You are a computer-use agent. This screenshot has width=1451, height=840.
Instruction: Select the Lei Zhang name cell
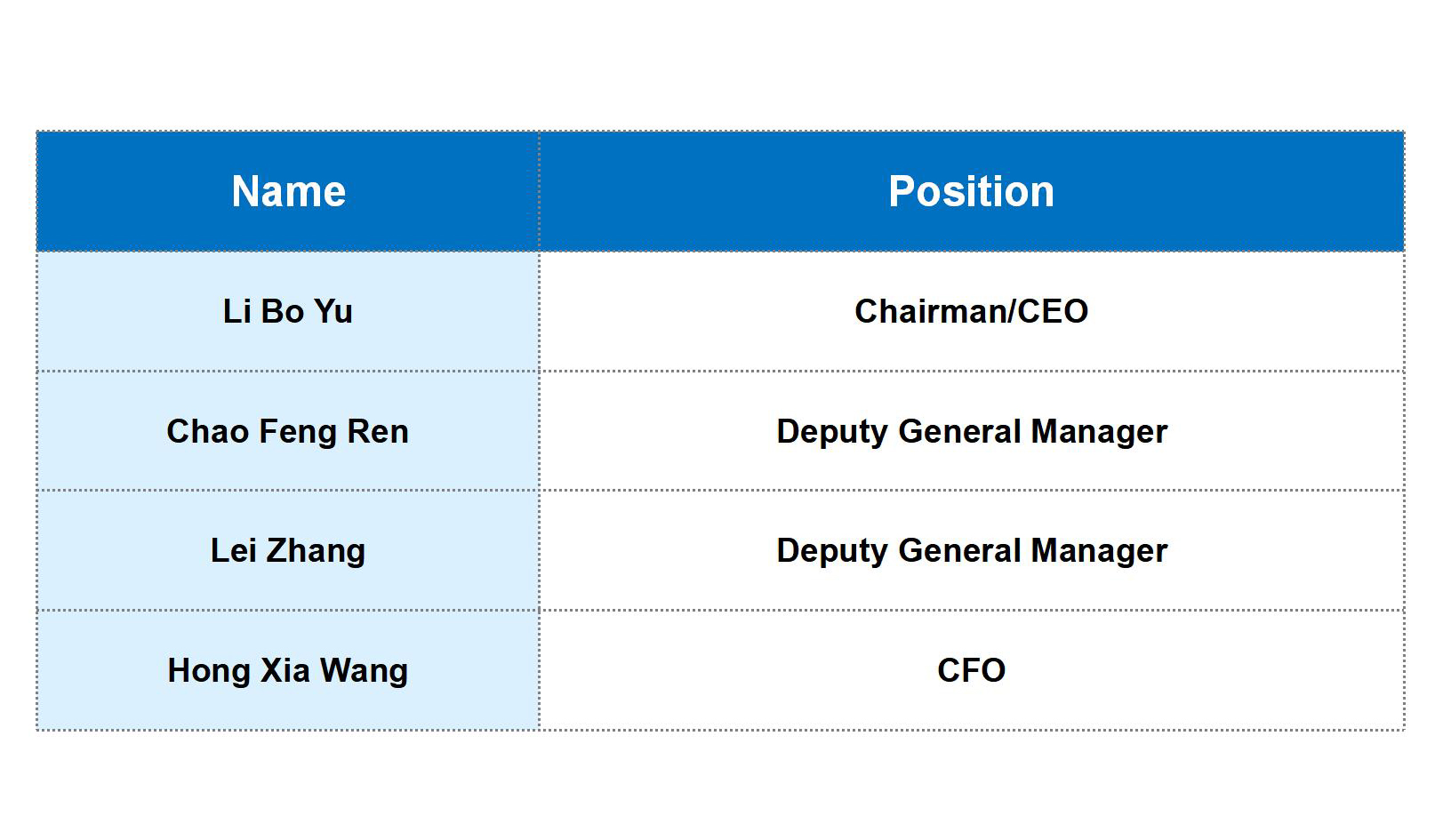pos(288,551)
